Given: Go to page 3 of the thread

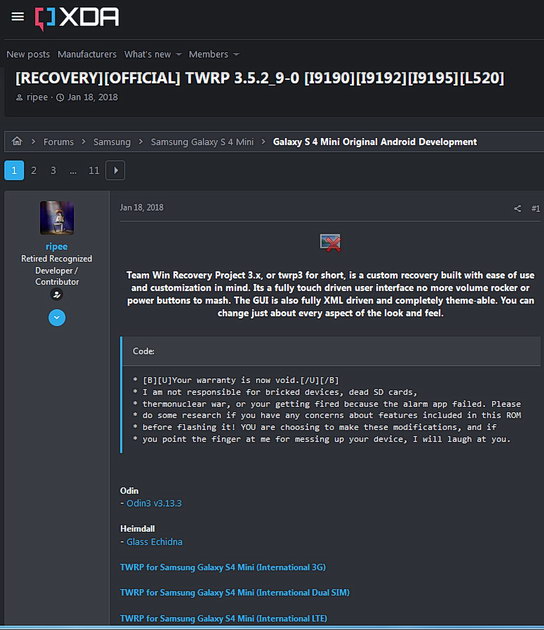Looking at the screenshot, I should pyautogui.click(x=53, y=170).
